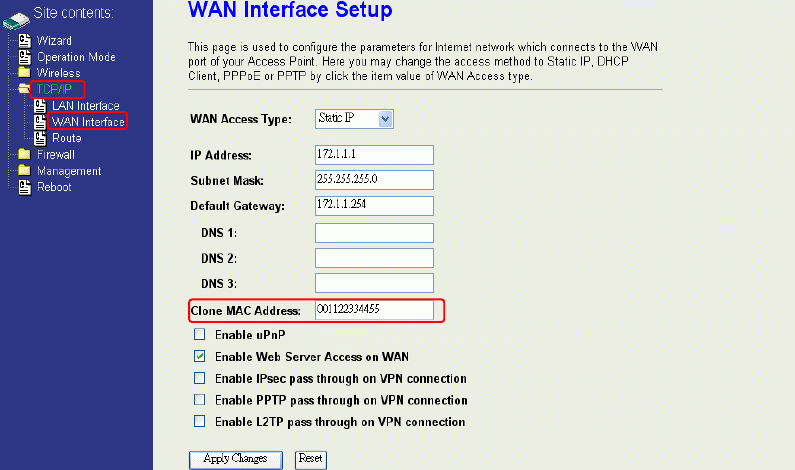
Task: Expand the Management menu entry
Action: coord(69,171)
